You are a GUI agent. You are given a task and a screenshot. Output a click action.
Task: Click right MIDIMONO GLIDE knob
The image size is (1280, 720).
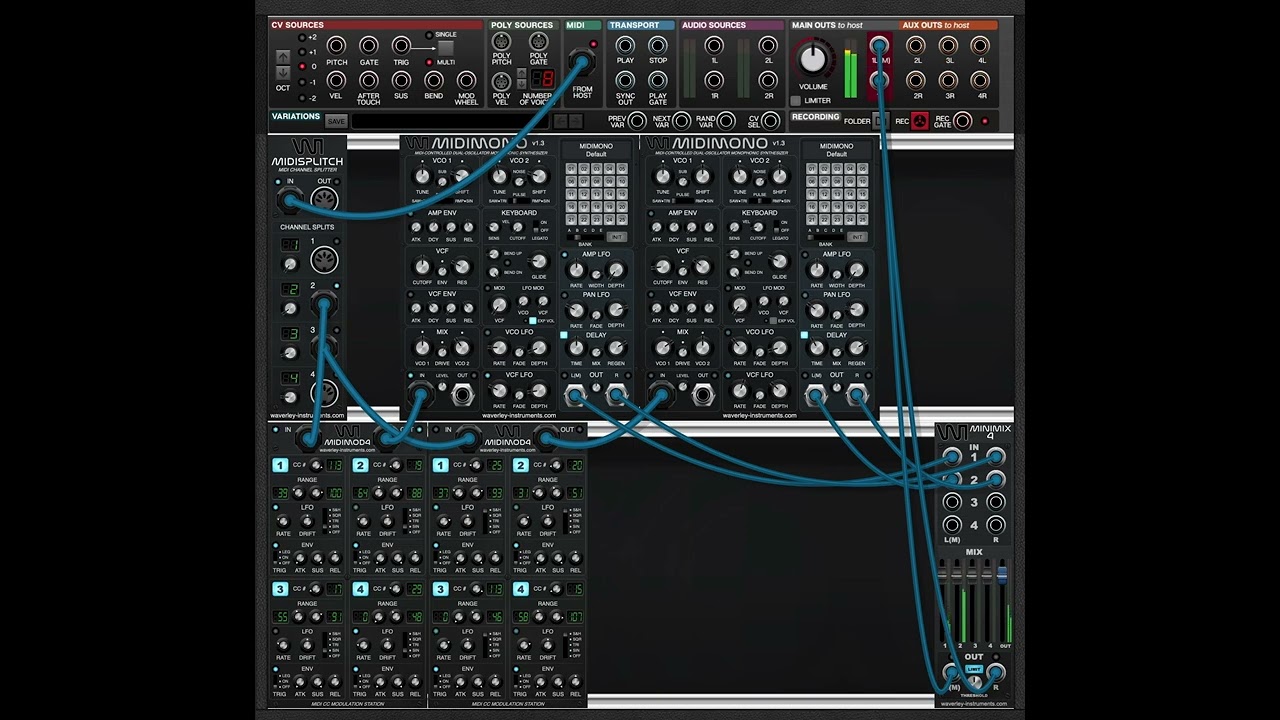tap(779, 262)
